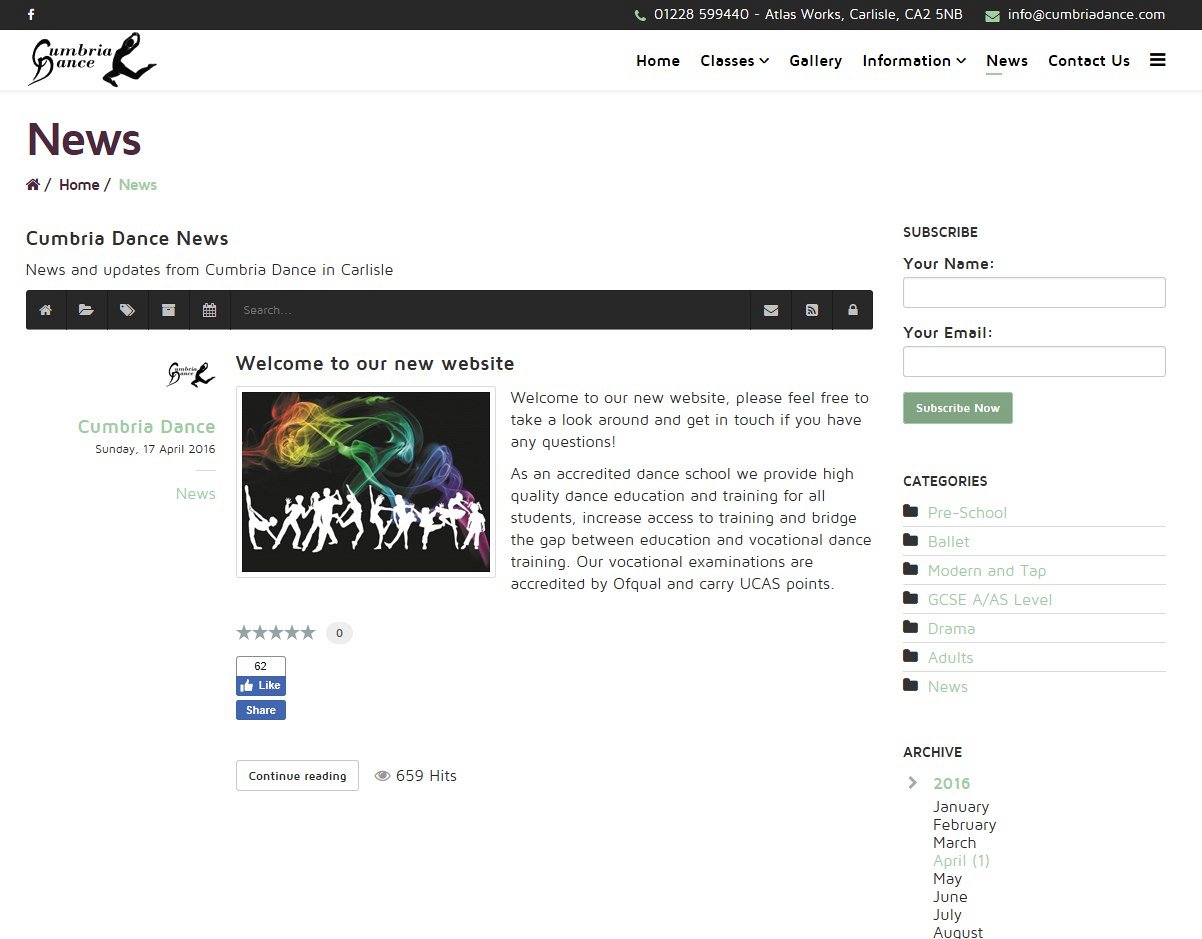1202x939 pixels.
Task: Click the tags icon in blog toolbar
Action: click(x=128, y=310)
